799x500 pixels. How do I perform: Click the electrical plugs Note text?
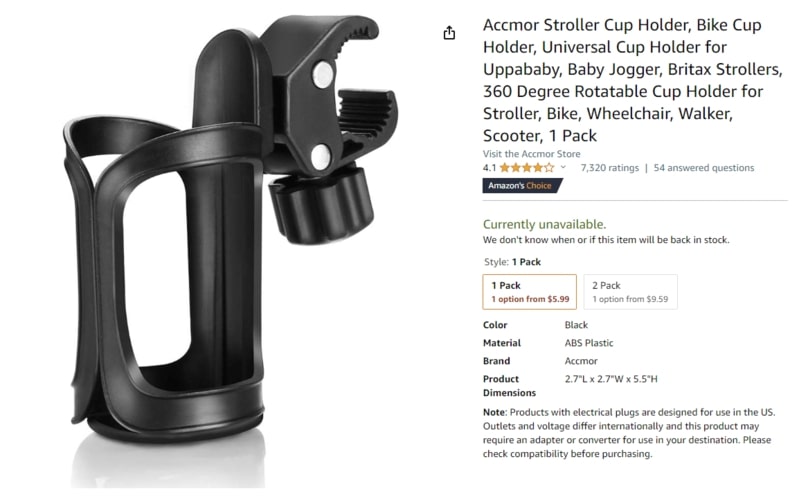tap(629, 433)
